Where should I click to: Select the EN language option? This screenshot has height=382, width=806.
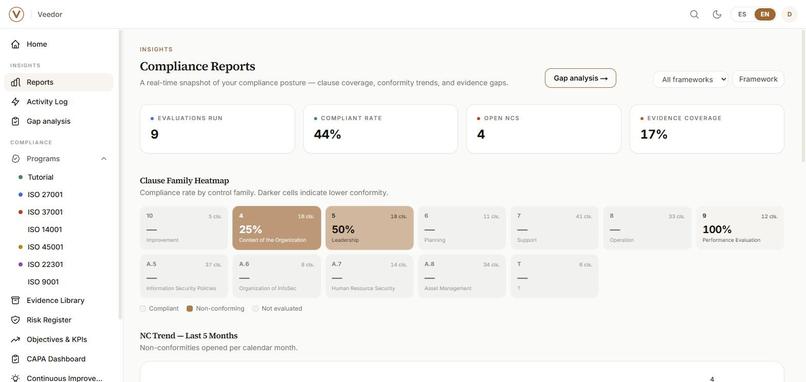pos(765,14)
